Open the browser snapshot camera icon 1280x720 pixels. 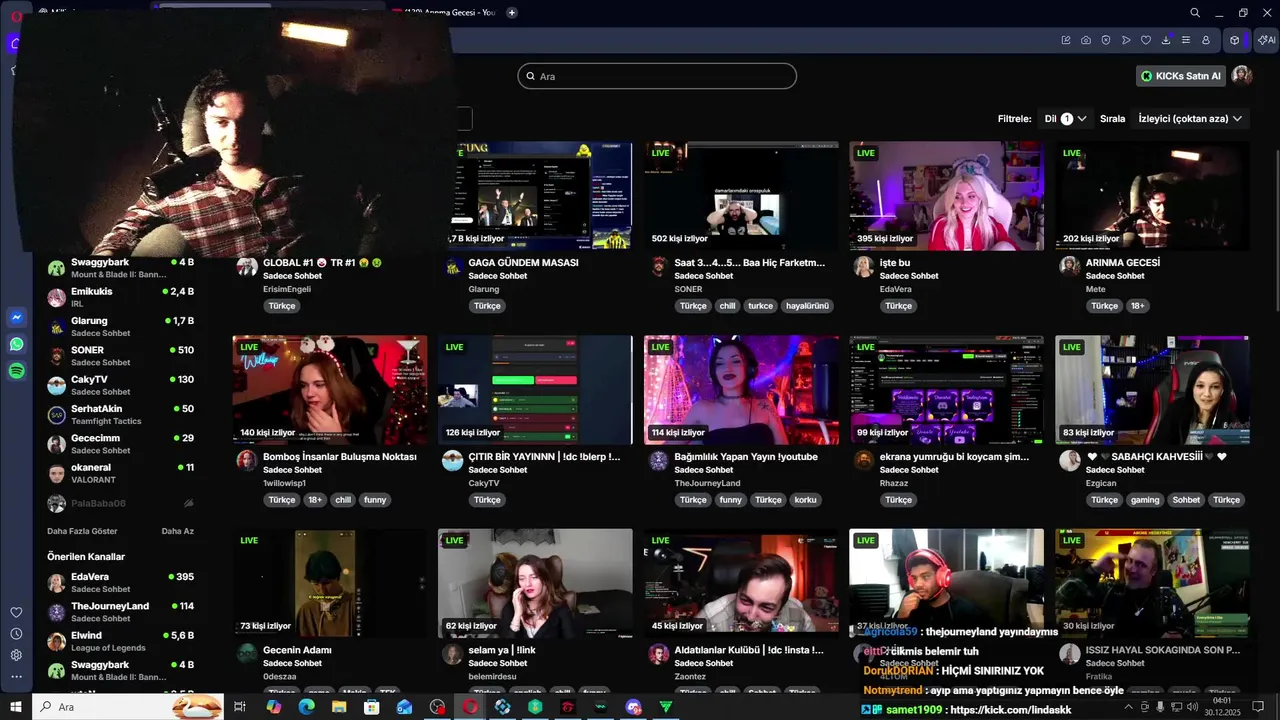click(1086, 40)
